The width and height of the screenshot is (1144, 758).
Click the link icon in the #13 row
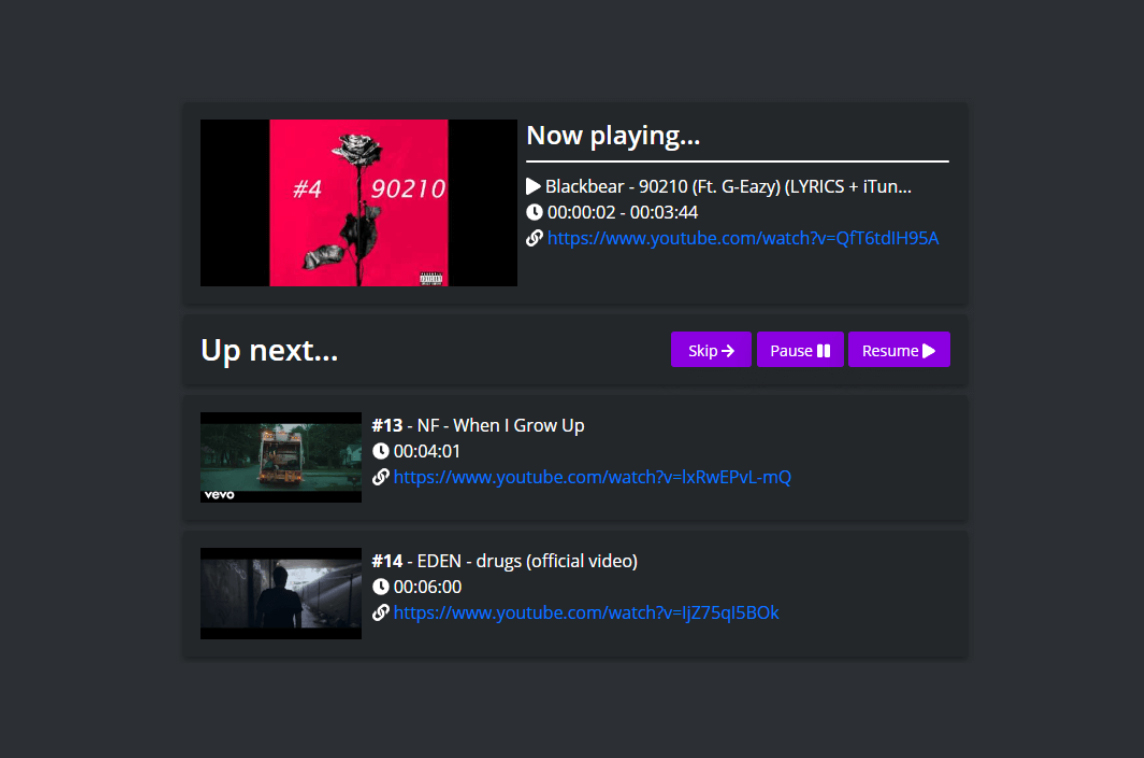(x=380, y=477)
